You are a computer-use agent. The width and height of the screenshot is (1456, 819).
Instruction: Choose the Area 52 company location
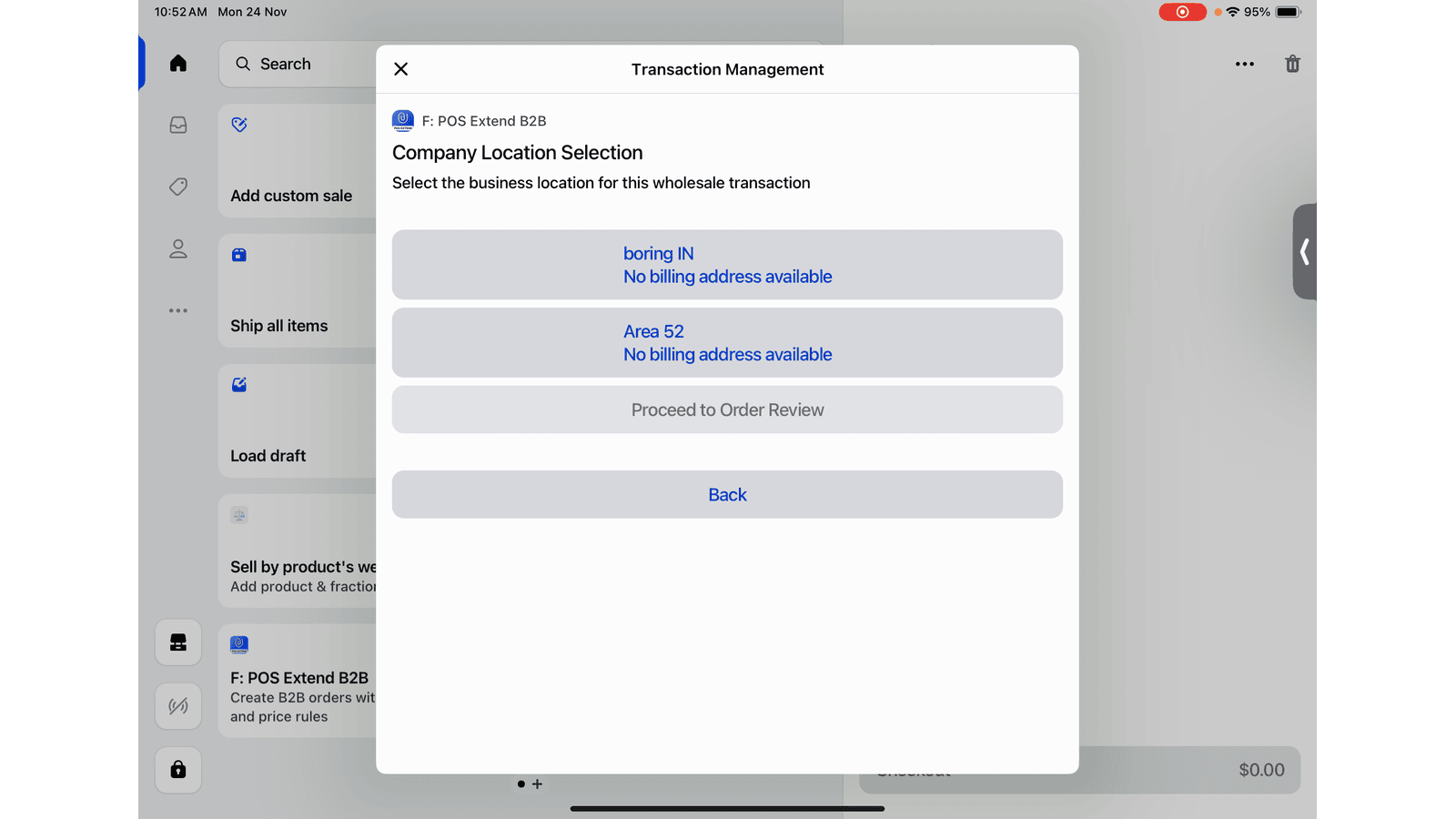point(727,343)
